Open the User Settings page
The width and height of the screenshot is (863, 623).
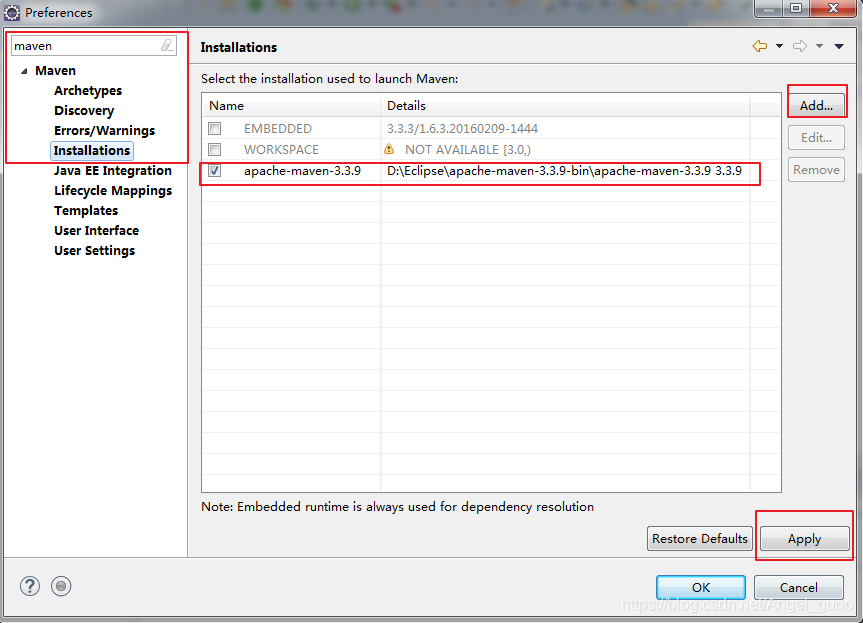click(x=94, y=251)
